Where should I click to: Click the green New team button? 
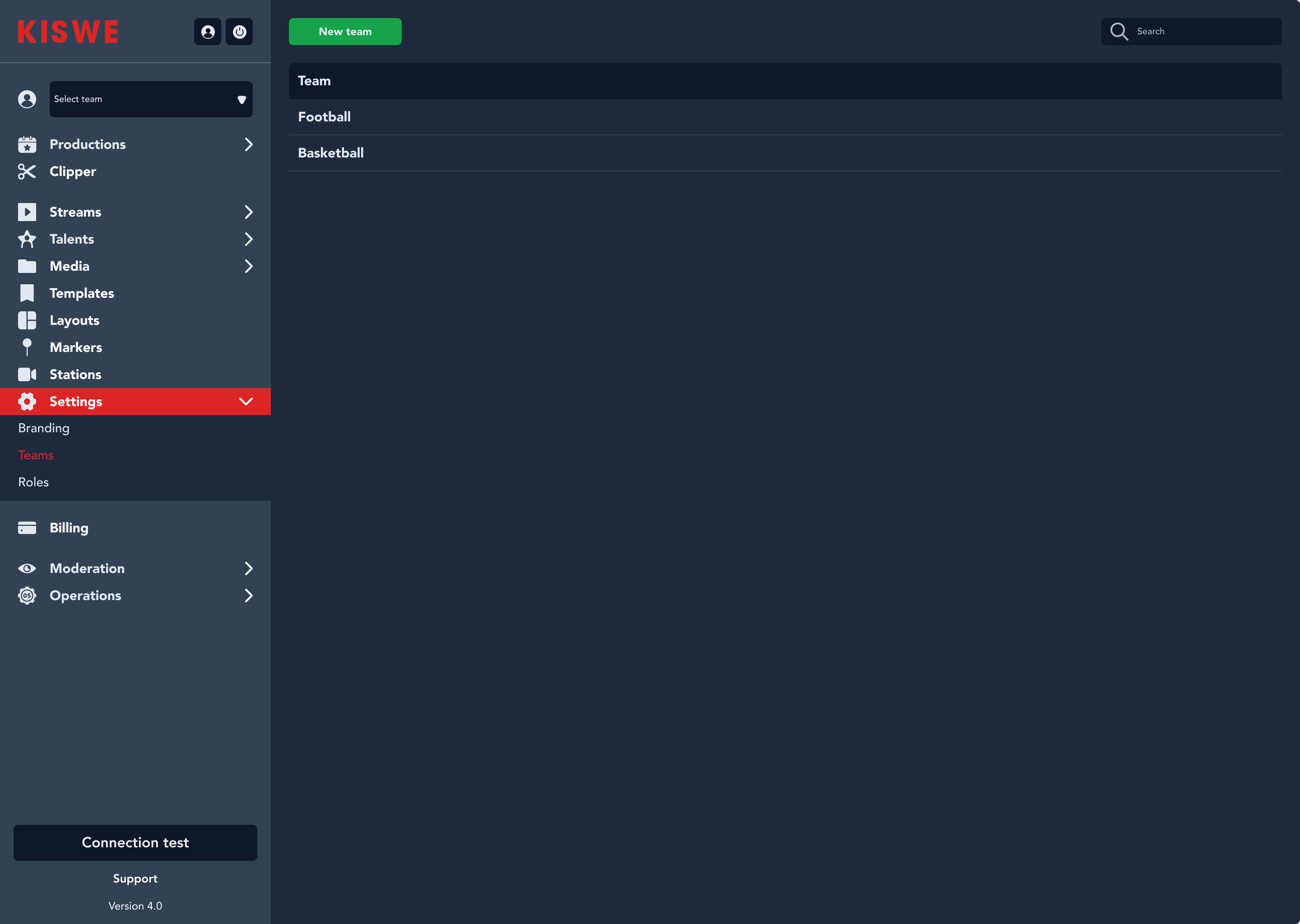pyautogui.click(x=345, y=32)
